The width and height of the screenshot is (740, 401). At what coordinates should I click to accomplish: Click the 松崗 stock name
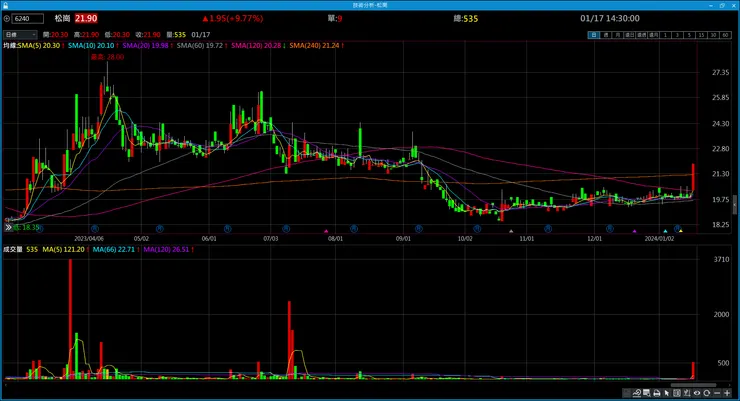pos(62,19)
